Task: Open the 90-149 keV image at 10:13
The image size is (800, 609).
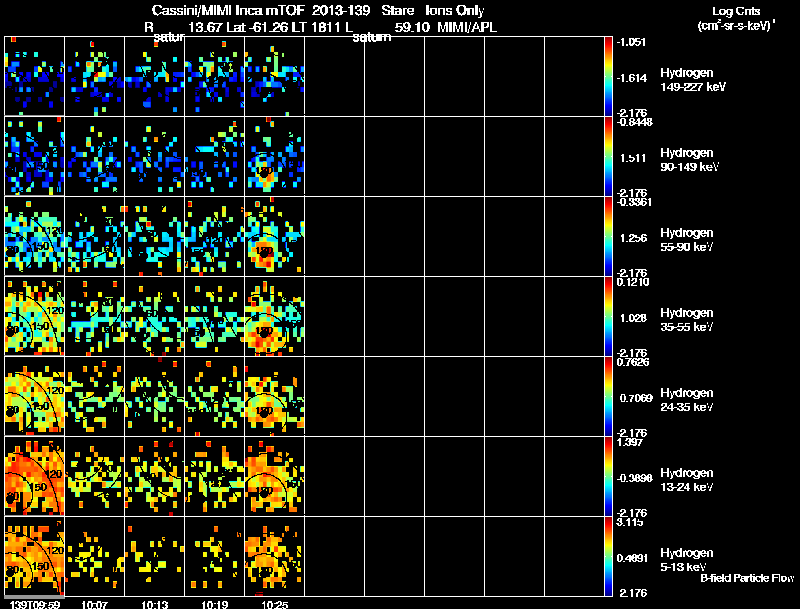Action: click(155, 156)
